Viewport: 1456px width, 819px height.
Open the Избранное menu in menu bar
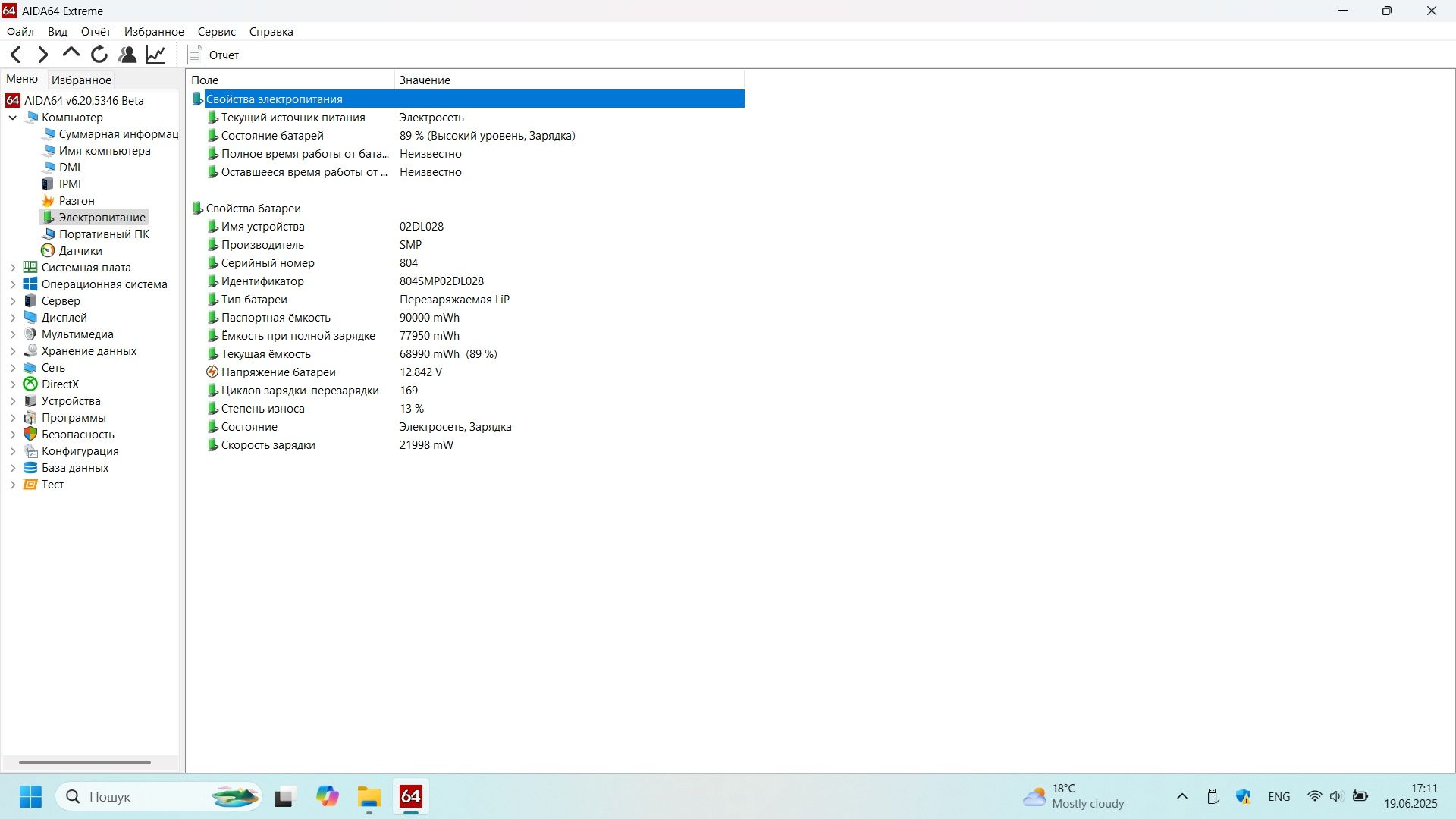(154, 32)
